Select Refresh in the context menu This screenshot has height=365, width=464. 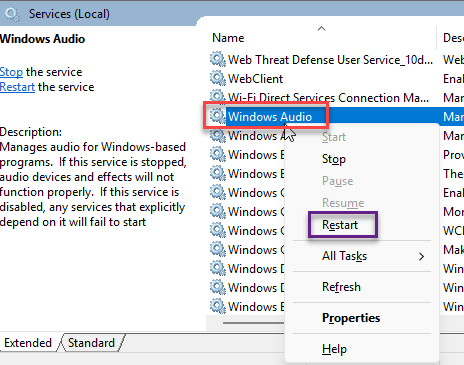[x=341, y=287]
